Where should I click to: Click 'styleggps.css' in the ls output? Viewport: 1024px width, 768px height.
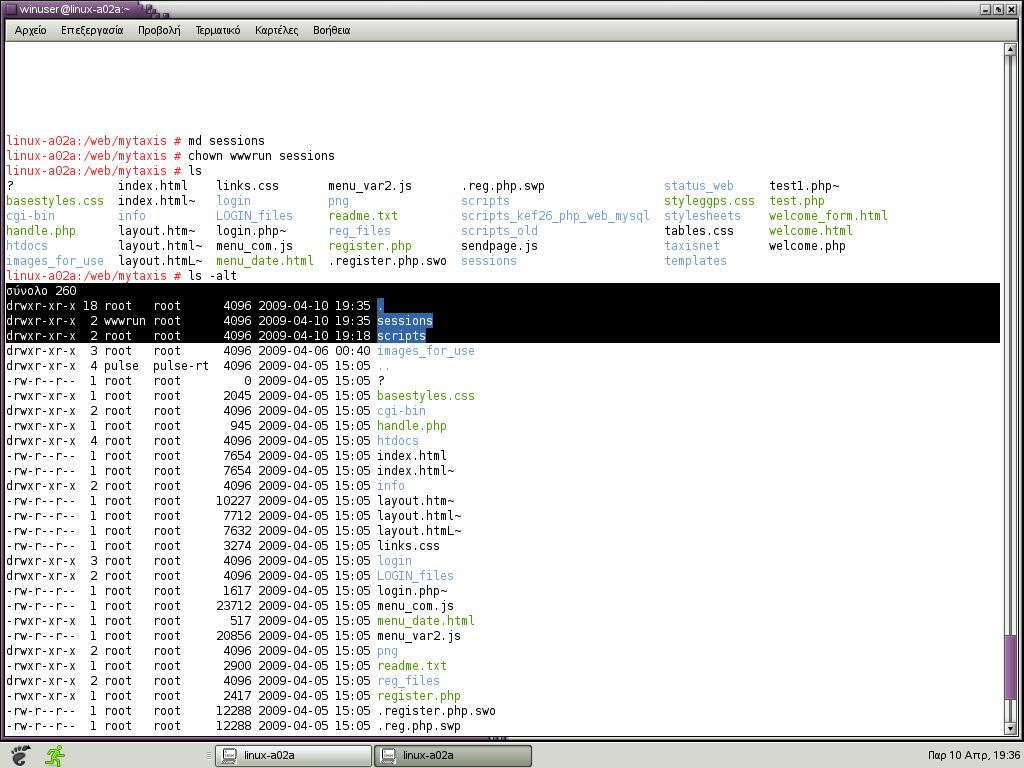point(709,201)
